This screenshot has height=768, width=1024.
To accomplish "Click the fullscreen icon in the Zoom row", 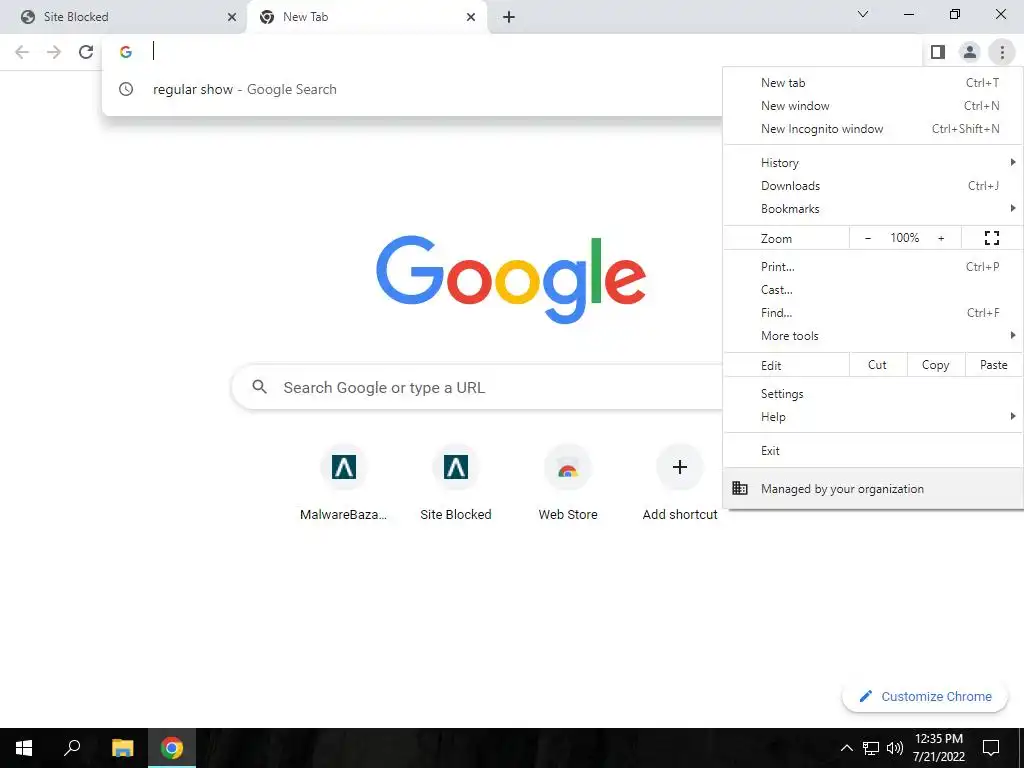I will click(x=991, y=238).
